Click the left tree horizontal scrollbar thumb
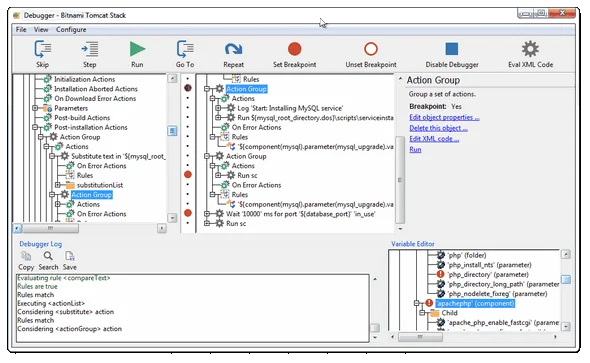The height and width of the screenshot is (363, 590). (50, 228)
